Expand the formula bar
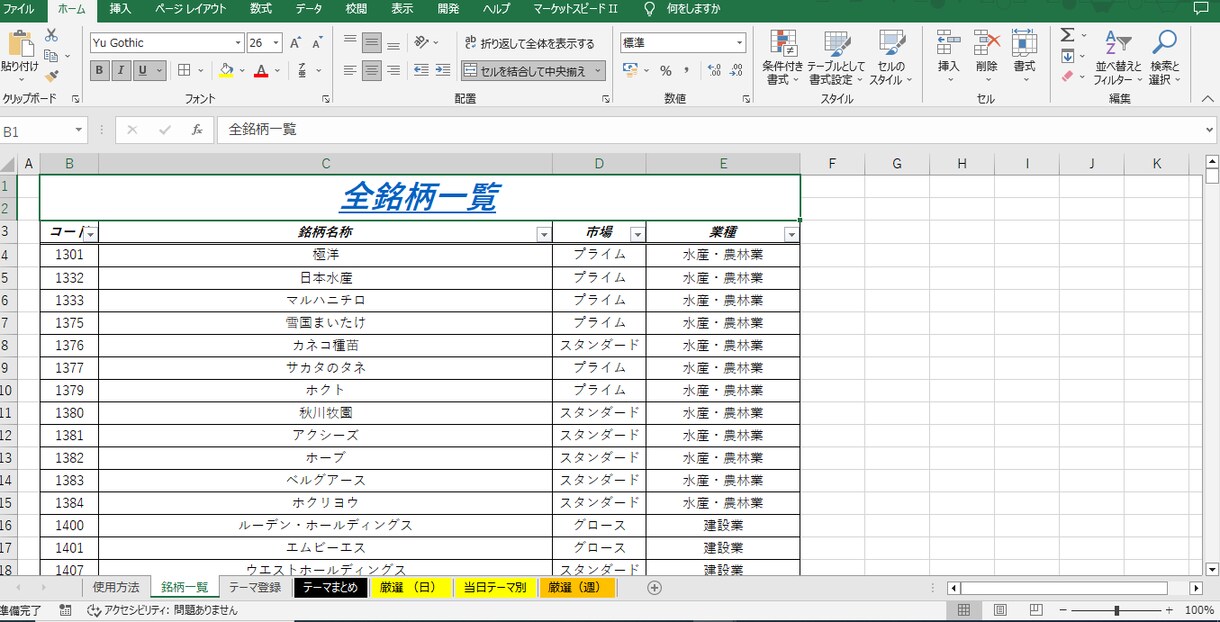The height and width of the screenshot is (622, 1220). (x=1211, y=130)
